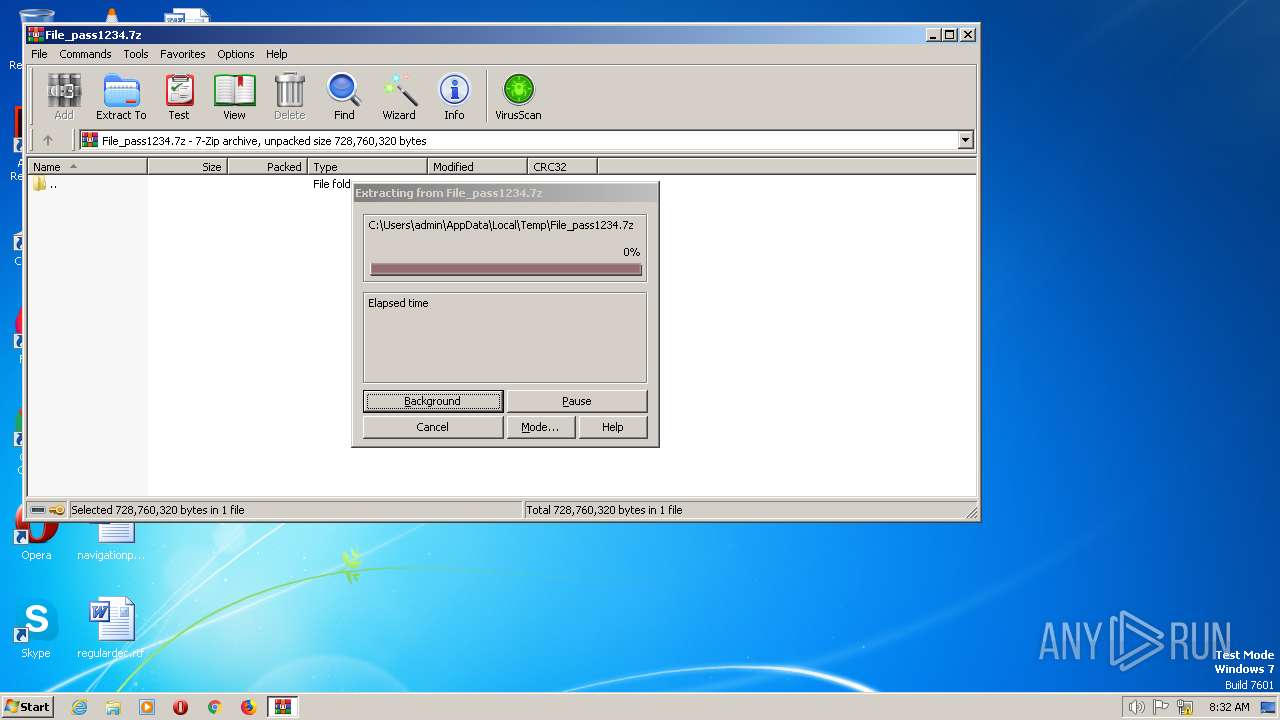Open Opera desktop shortcut
Viewport: 1280px width, 720px height.
[36, 535]
